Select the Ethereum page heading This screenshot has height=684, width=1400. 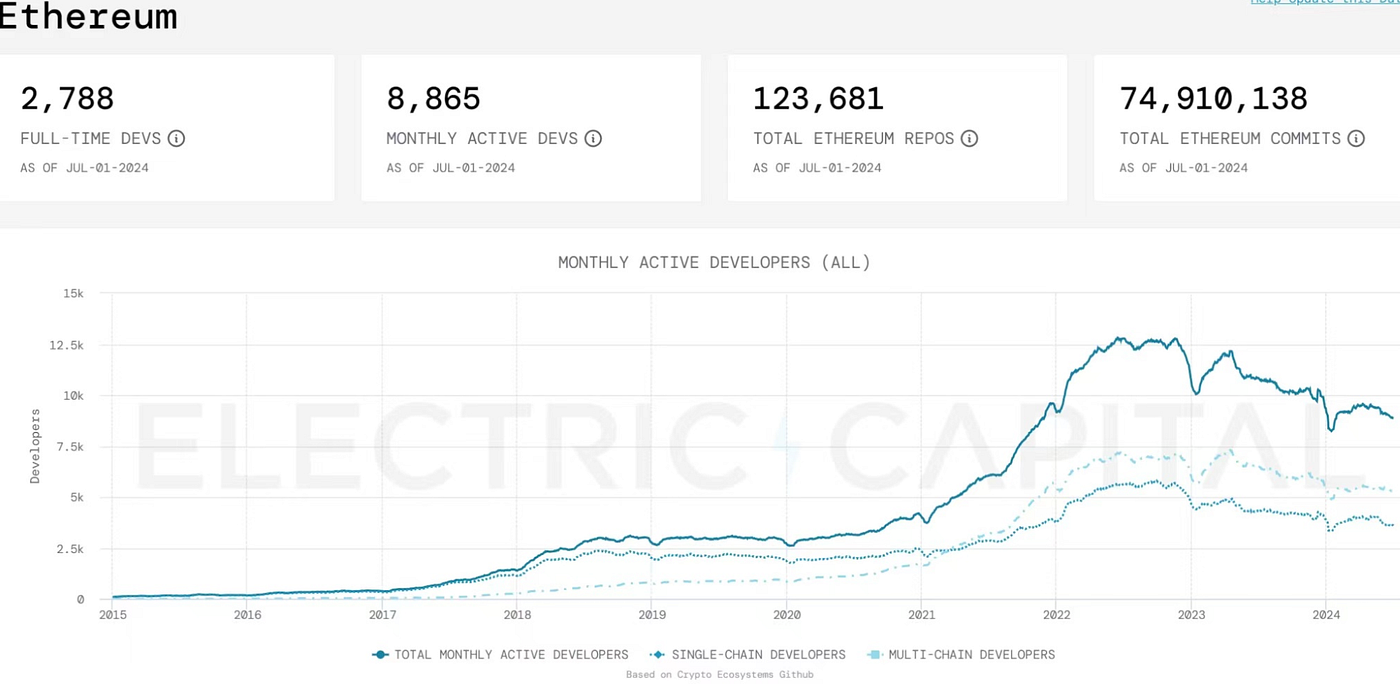(88, 16)
